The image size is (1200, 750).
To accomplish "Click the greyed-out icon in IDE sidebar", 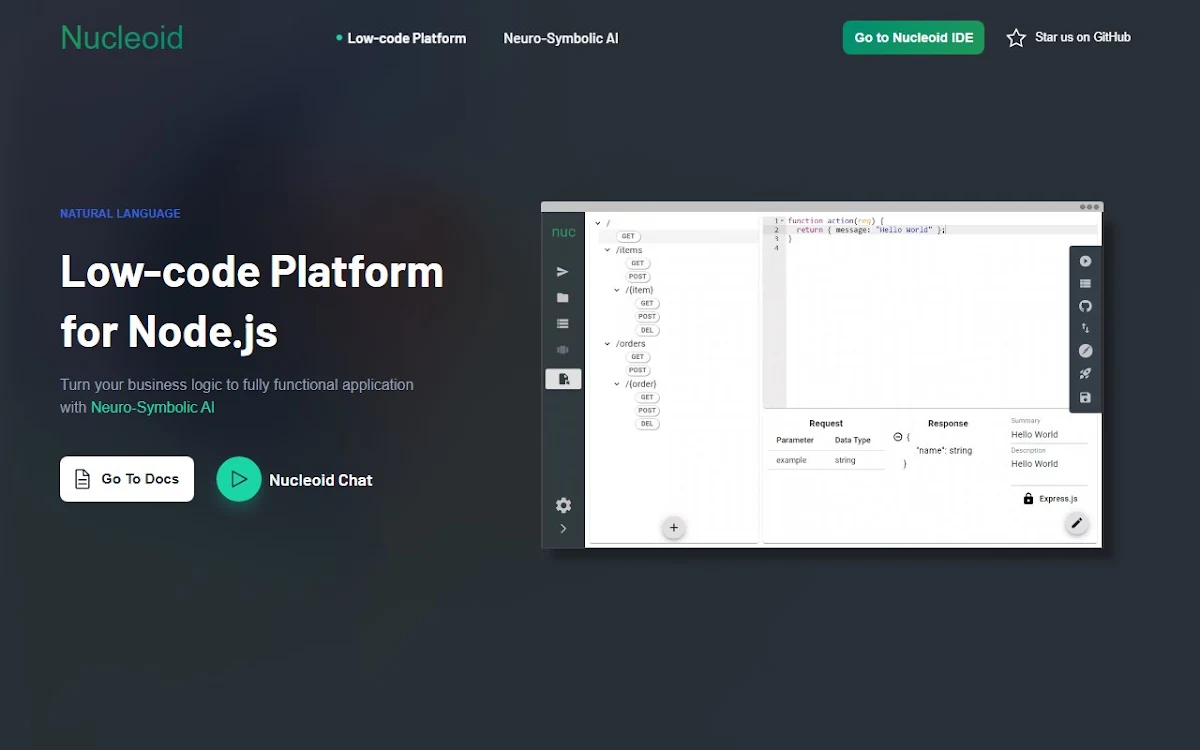I will tap(563, 350).
